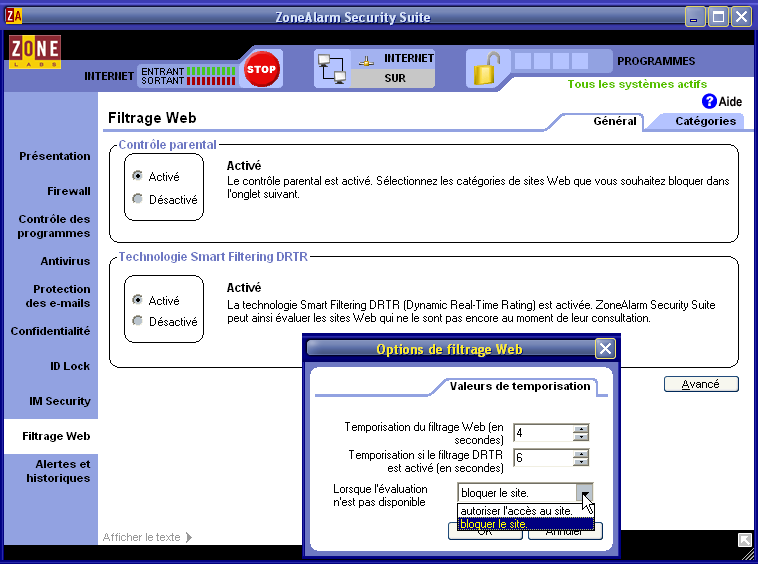Click the corner arrow icon at bottom right
758x564 pixels.
point(744,540)
